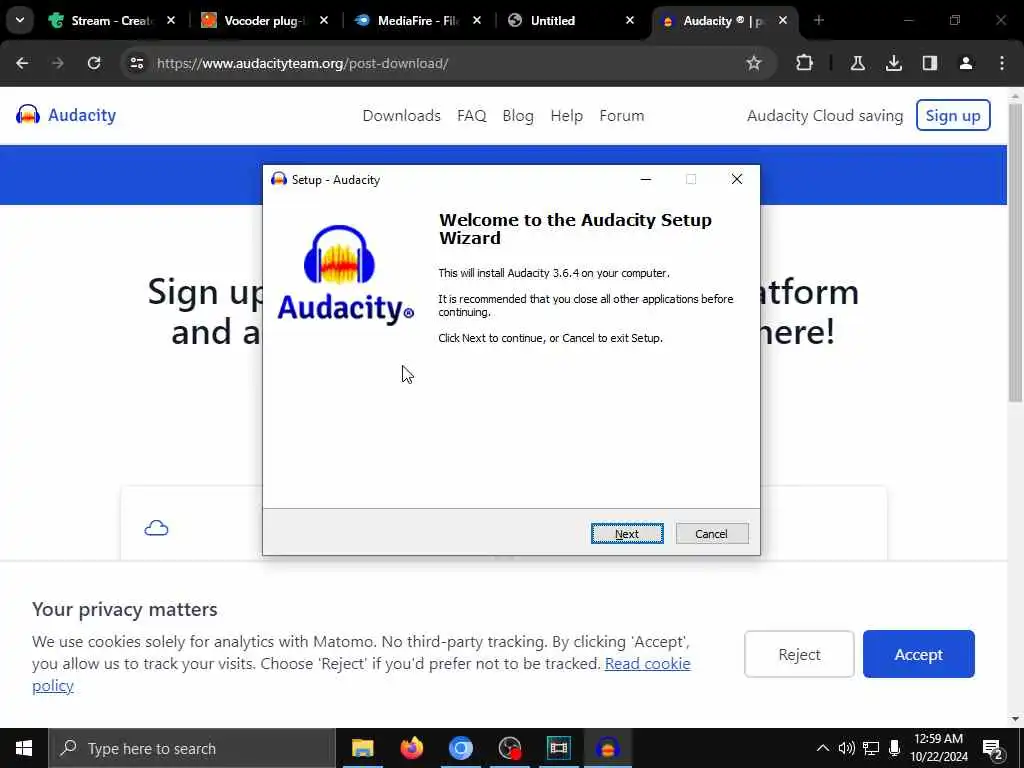Open the browser downloads icon

[894, 63]
